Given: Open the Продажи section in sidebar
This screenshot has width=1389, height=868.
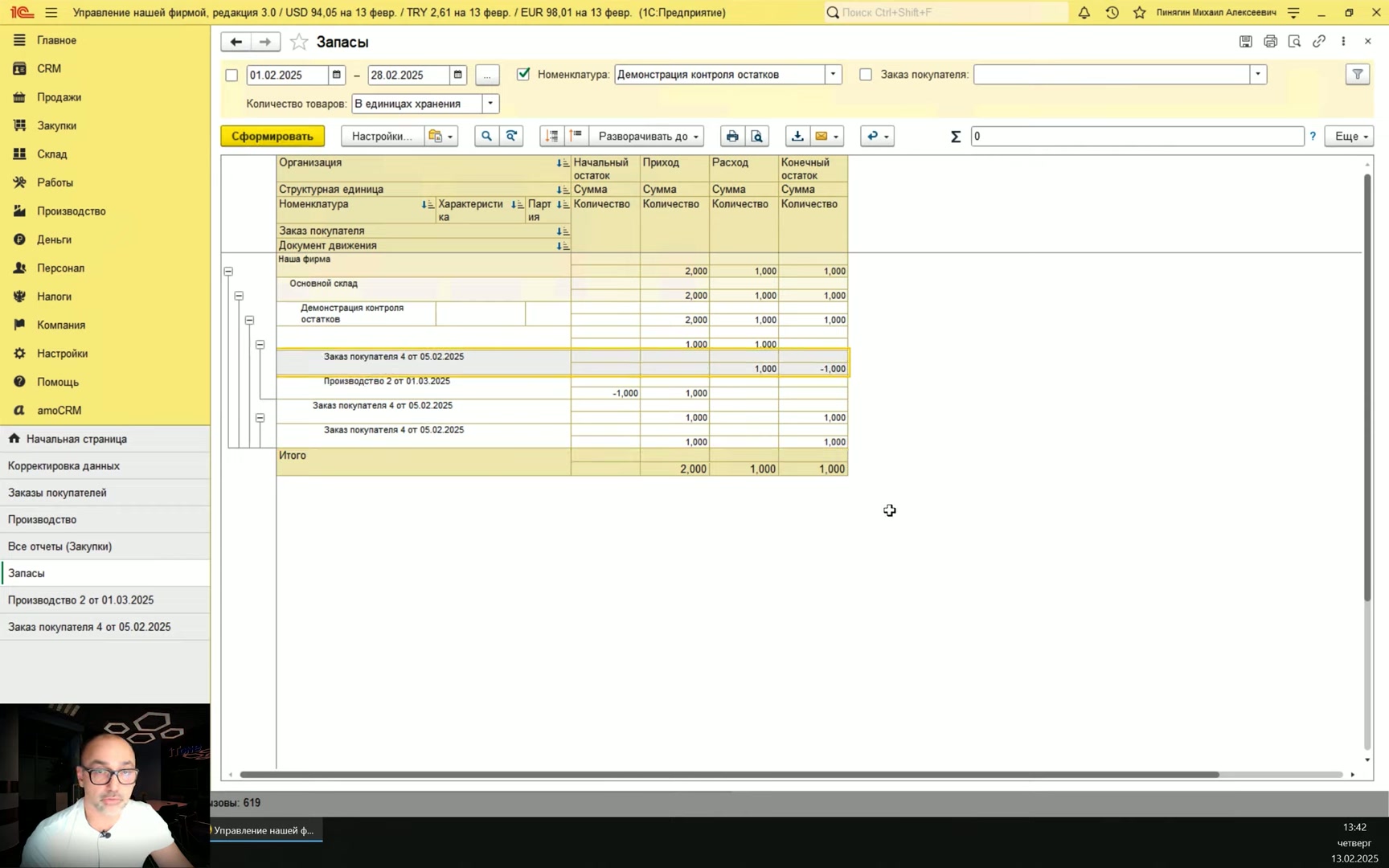Looking at the screenshot, I should (x=59, y=97).
